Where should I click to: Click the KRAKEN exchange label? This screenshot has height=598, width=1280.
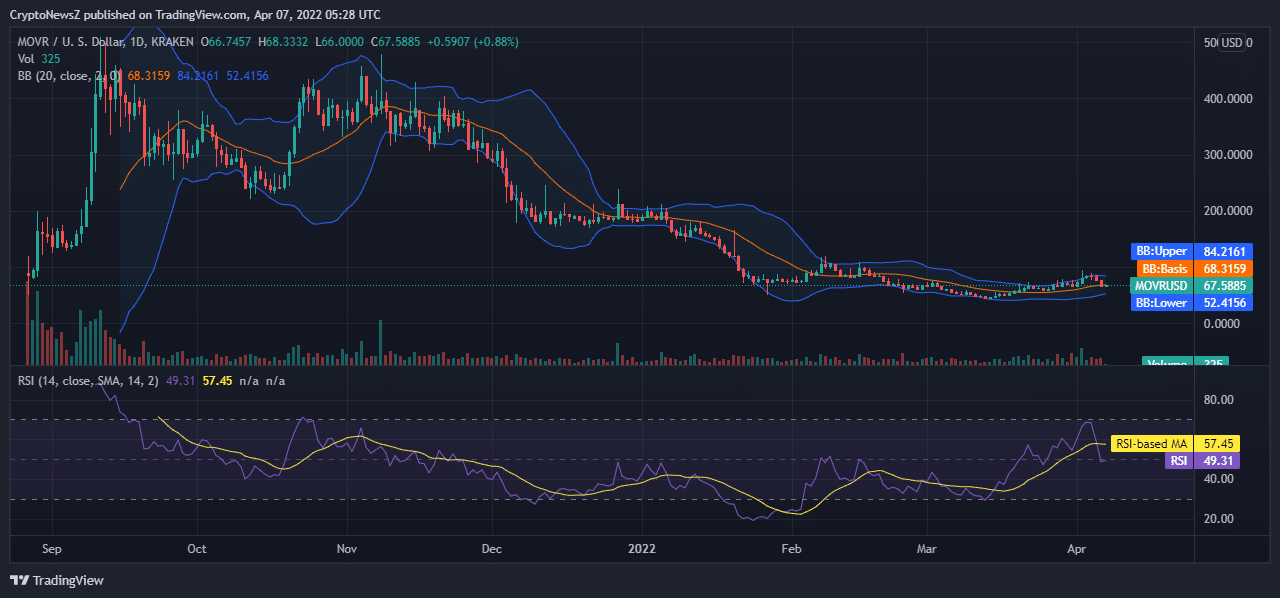pyautogui.click(x=172, y=43)
